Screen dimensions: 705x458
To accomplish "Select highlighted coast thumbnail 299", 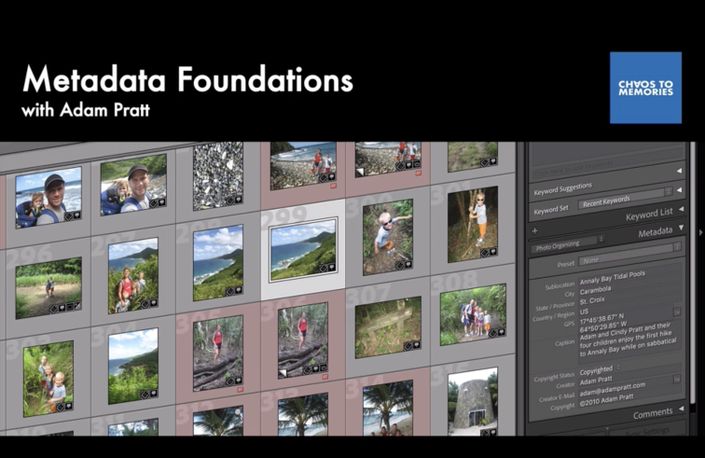I will (x=303, y=250).
